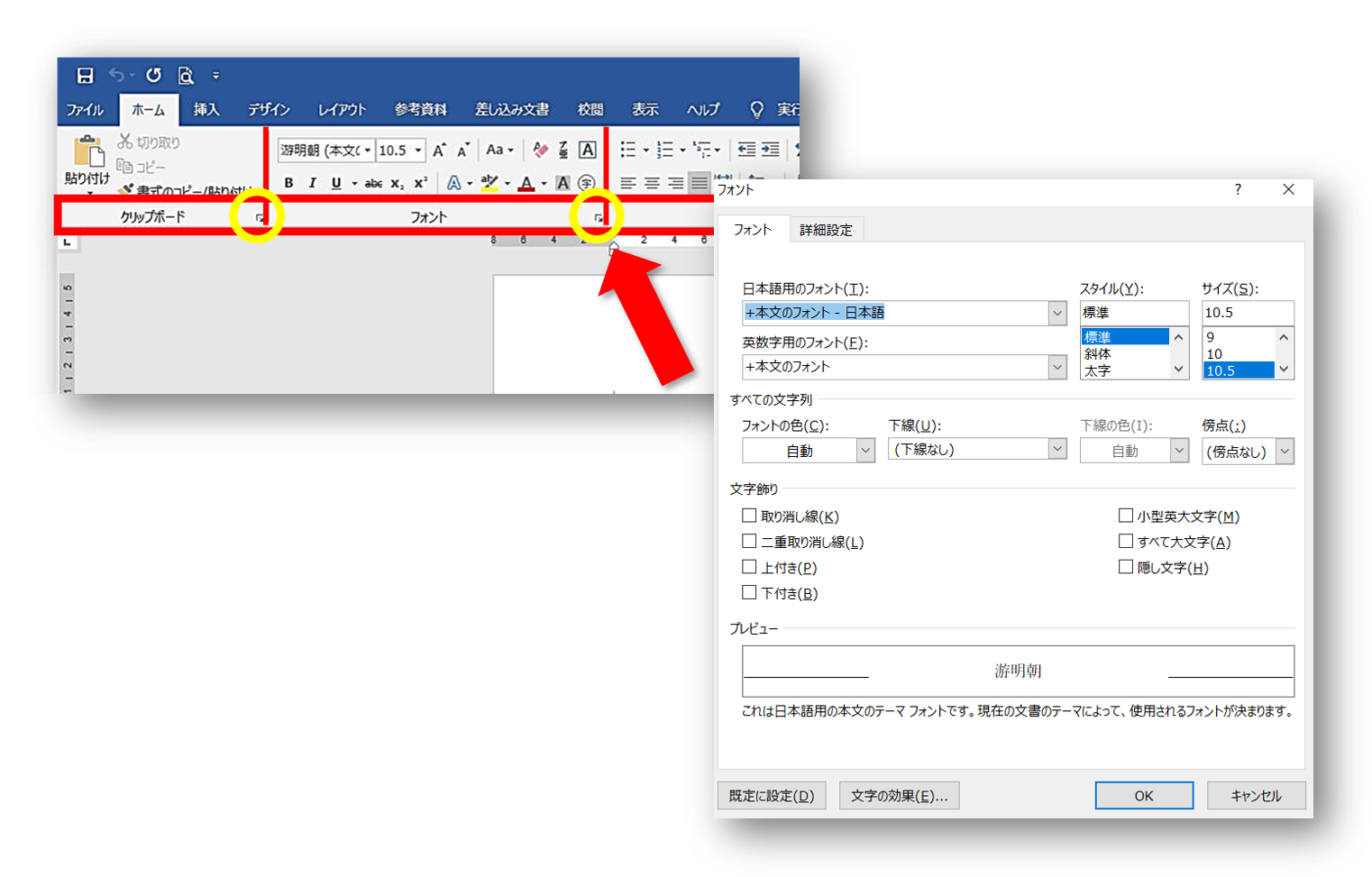Image resolution: width=1372 pixels, height=877 pixels.
Task: Open the デザイン (Design) ribbon tab
Action: coord(269,109)
